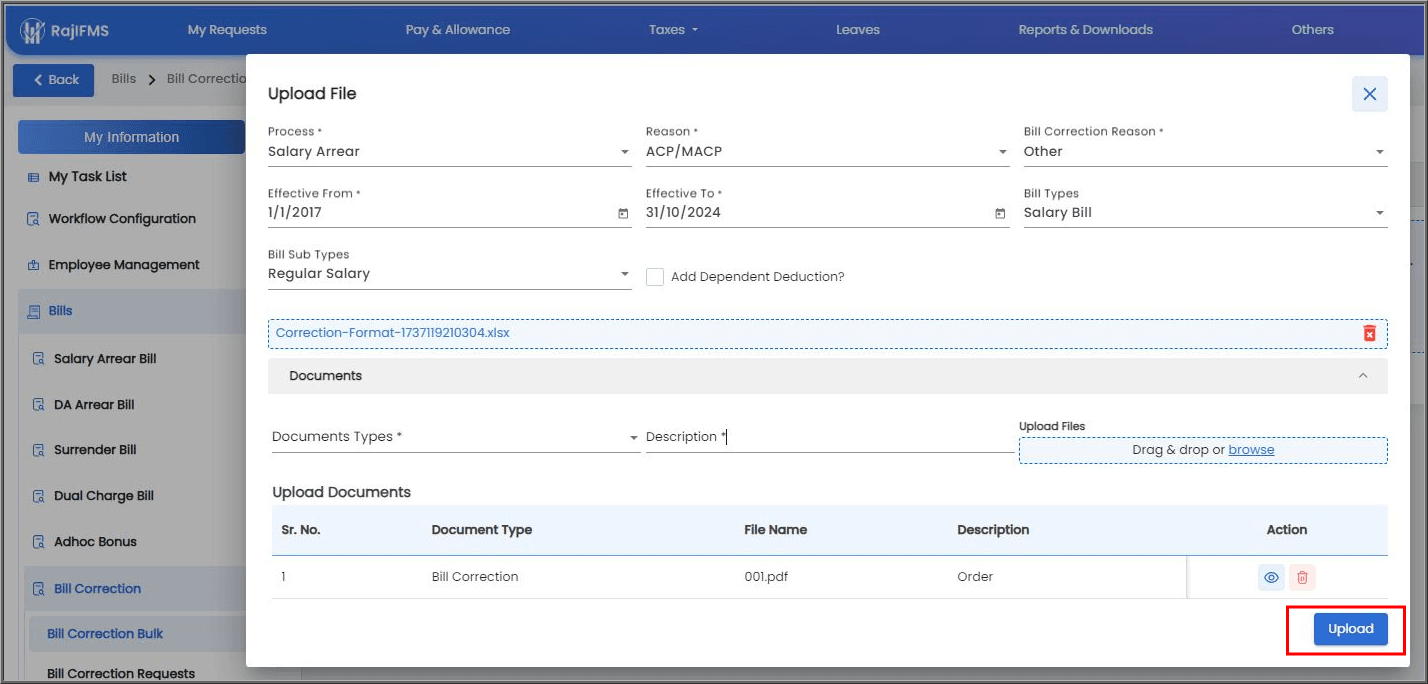Click the Order description cell
The width and height of the screenshot is (1428, 684).
(x=975, y=577)
